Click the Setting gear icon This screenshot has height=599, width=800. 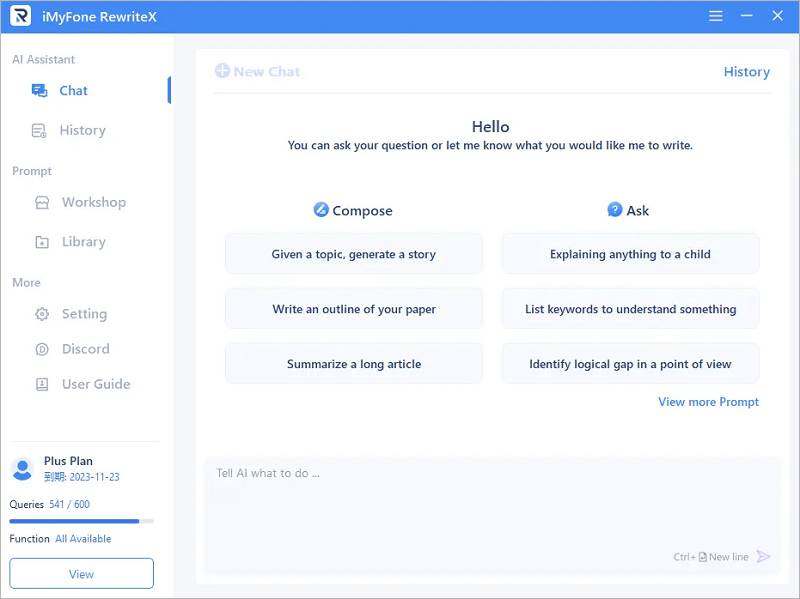pos(42,314)
